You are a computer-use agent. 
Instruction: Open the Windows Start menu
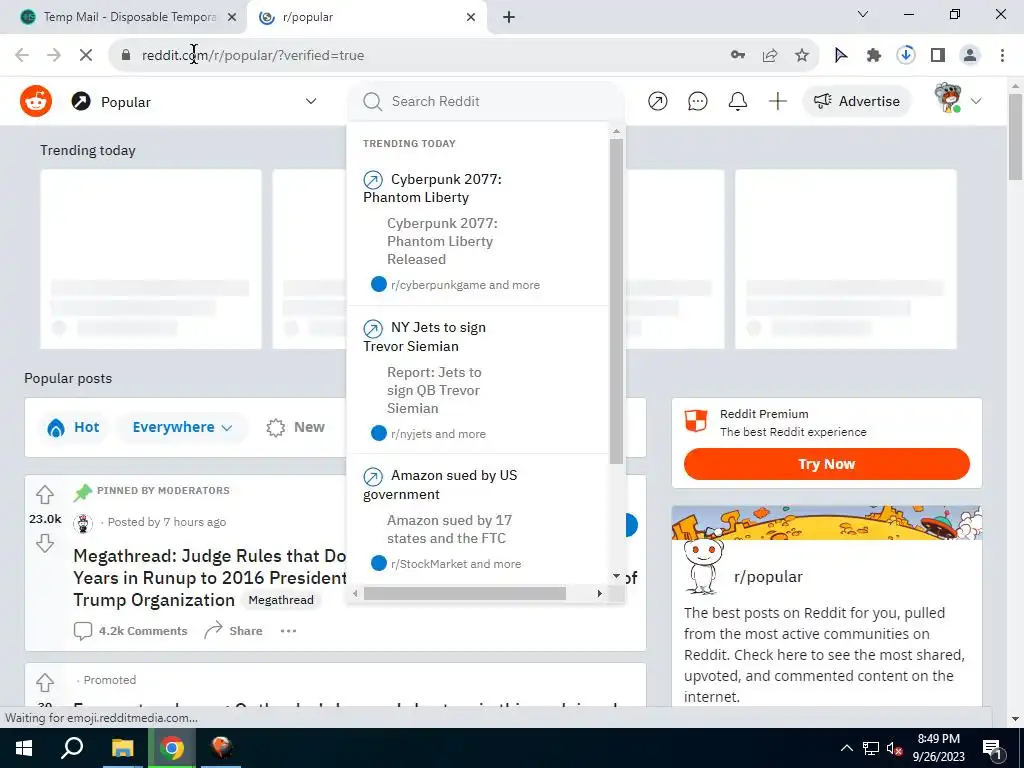click(24, 748)
